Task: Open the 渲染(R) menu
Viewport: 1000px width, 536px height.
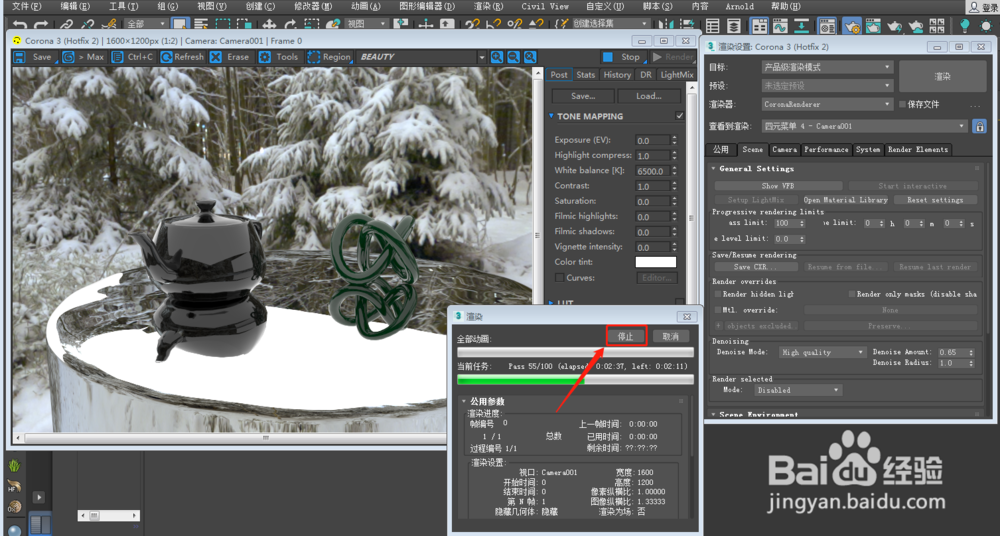Action: tap(488, 6)
